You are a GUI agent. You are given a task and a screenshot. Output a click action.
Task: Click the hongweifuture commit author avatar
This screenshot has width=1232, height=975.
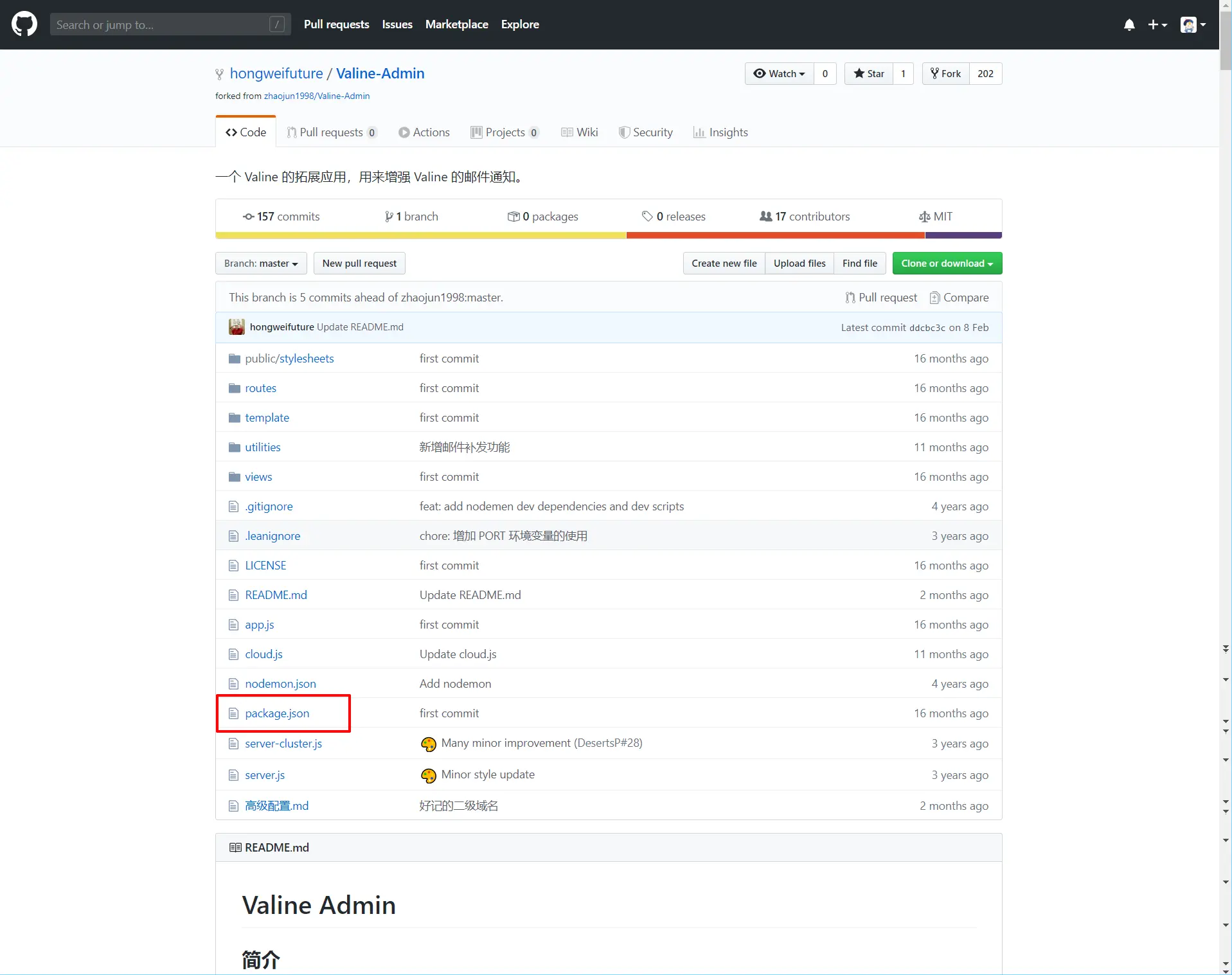tap(237, 327)
